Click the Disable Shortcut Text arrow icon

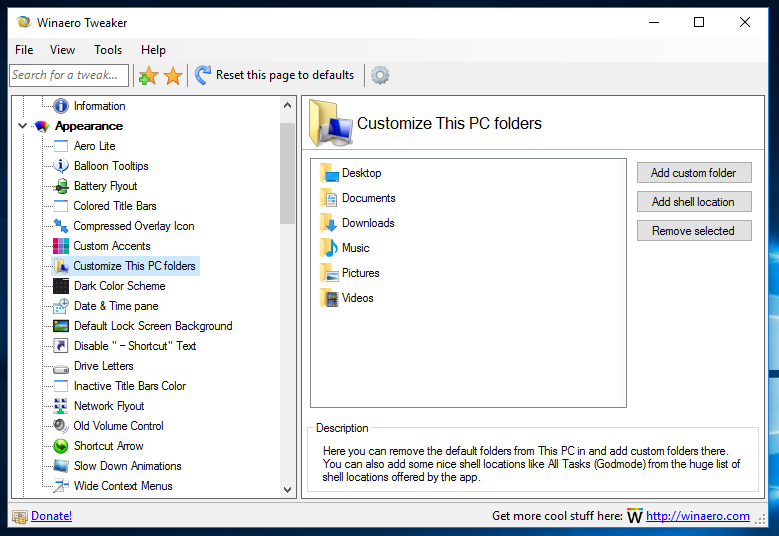(x=61, y=346)
